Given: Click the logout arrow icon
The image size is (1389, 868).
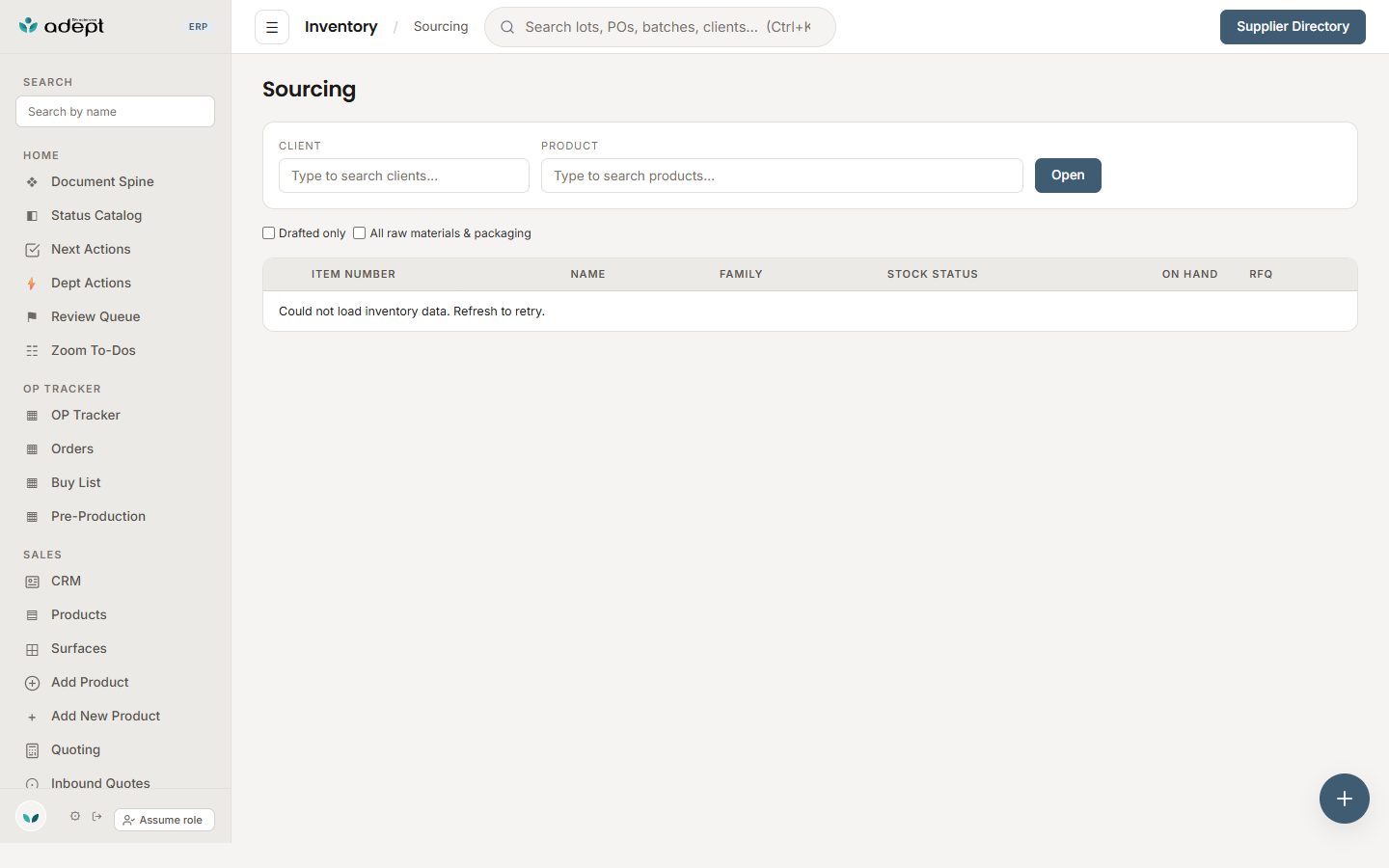Looking at the screenshot, I should 97,816.
